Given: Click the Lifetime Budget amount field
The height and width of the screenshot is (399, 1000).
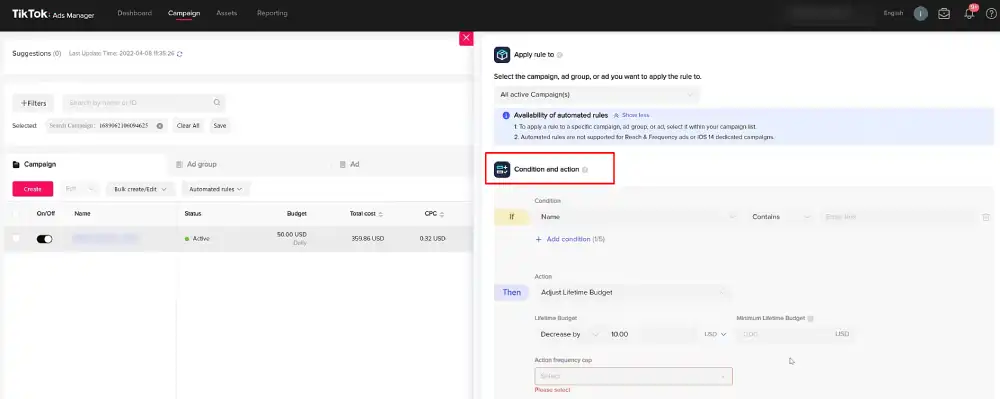Looking at the screenshot, I should click(x=652, y=334).
